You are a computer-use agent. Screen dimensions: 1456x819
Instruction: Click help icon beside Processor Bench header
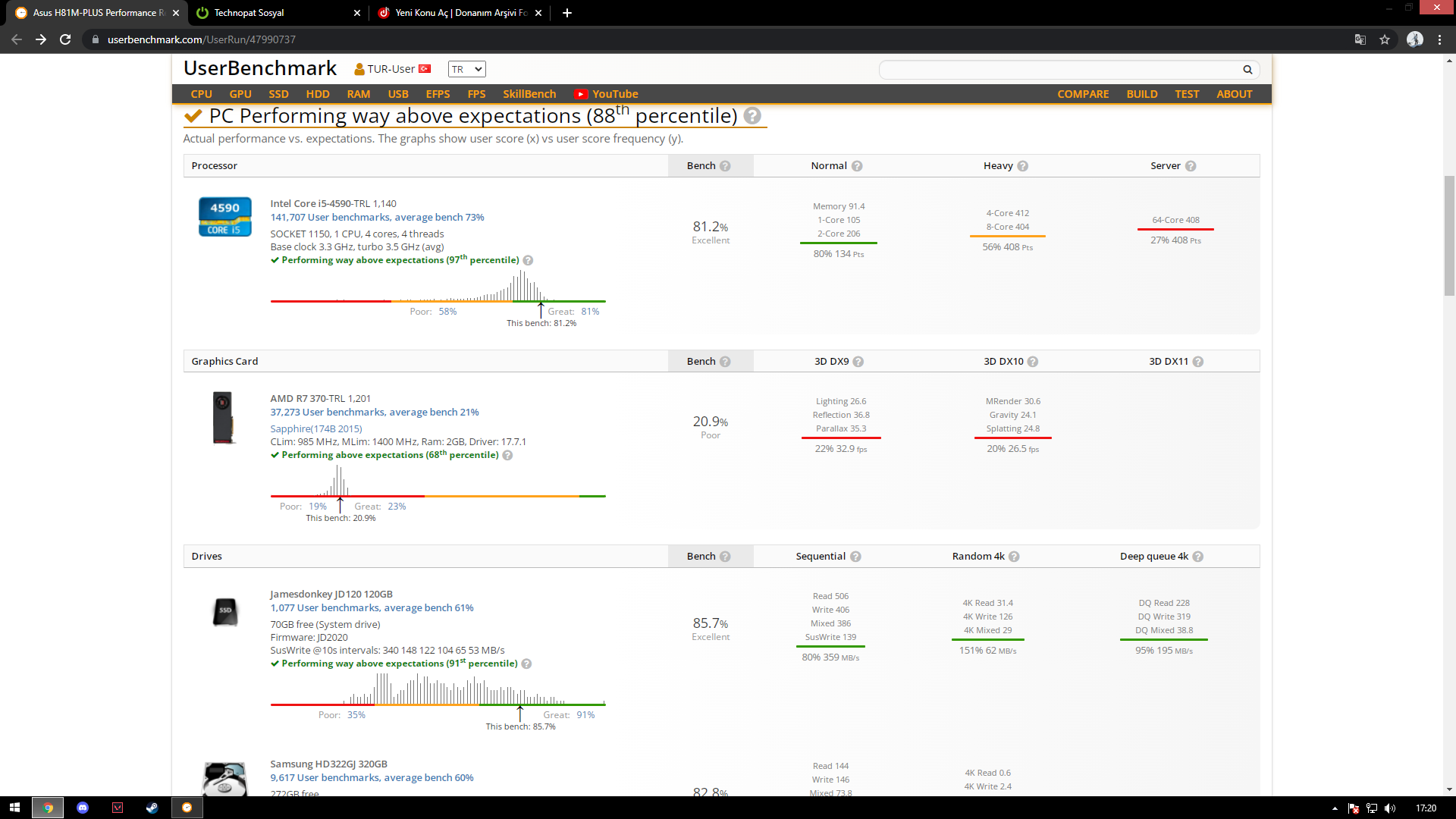tap(725, 166)
